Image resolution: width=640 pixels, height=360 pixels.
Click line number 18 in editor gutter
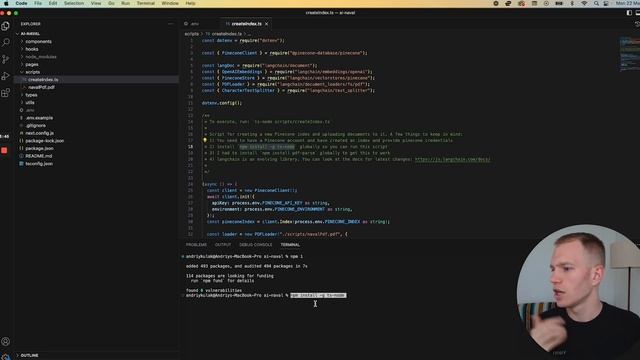coord(191,147)
